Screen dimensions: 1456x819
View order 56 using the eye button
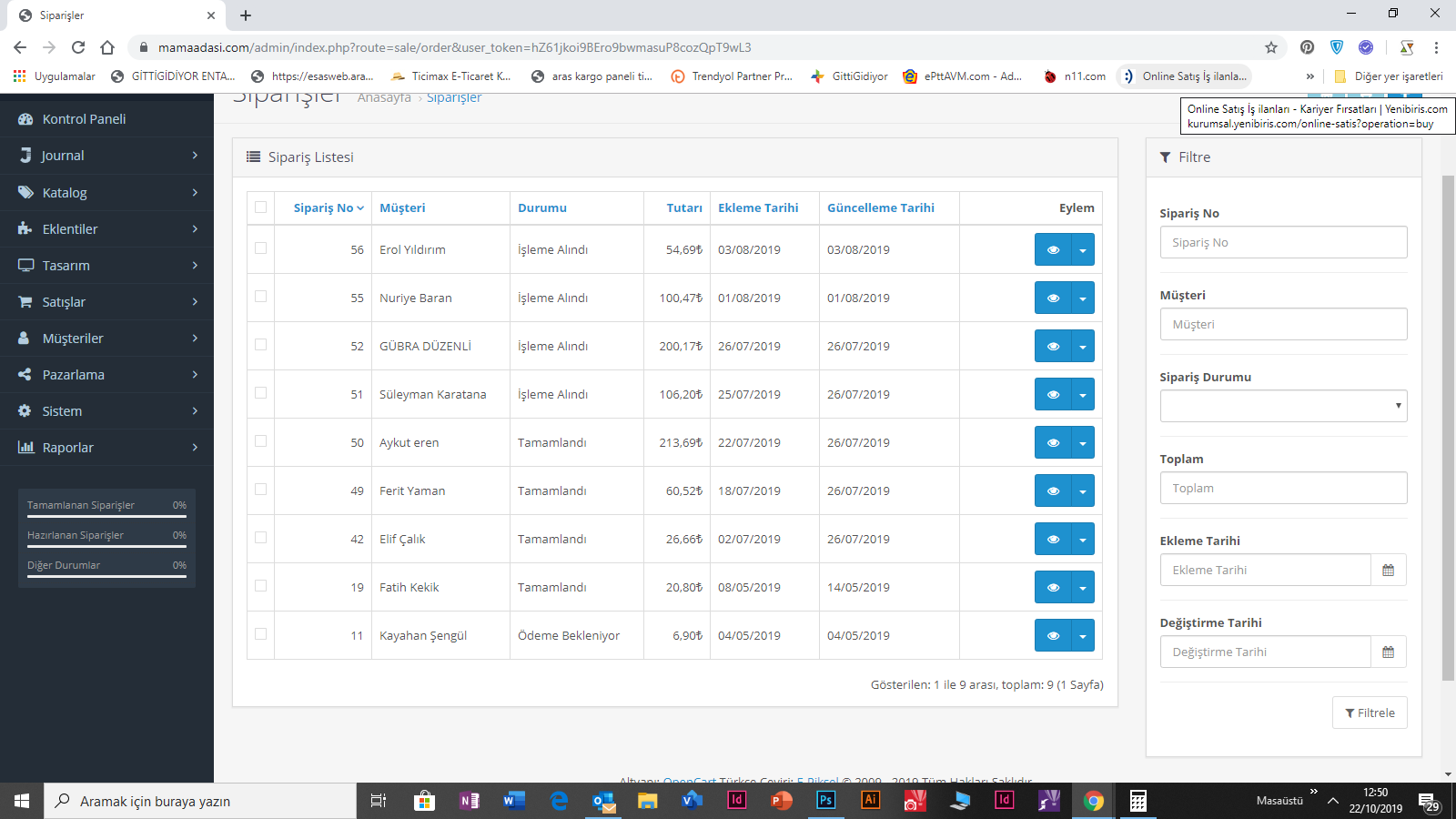pyautogui.click(x=1053, y=249)
